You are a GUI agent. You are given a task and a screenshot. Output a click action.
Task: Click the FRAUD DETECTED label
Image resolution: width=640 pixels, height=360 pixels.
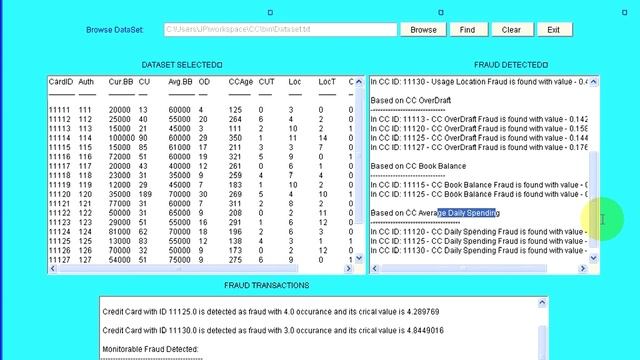tap(511, 65)
